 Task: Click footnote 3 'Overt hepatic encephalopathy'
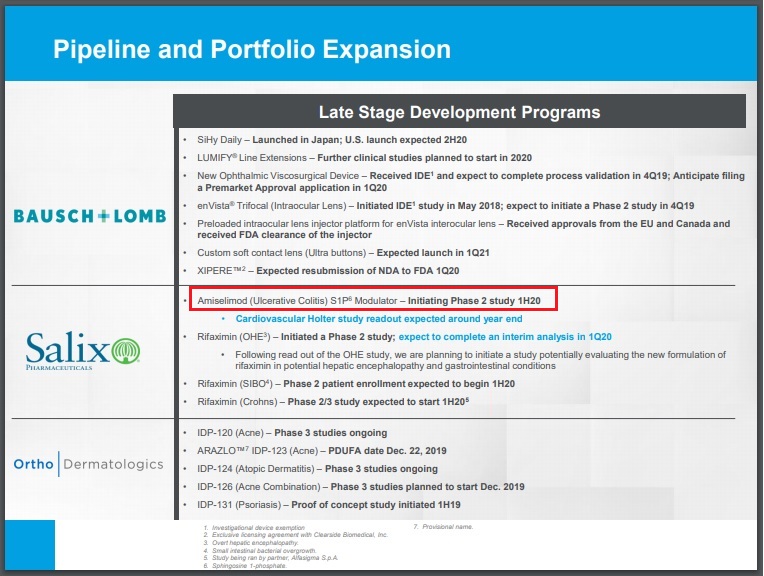click(x=251, y=542)
